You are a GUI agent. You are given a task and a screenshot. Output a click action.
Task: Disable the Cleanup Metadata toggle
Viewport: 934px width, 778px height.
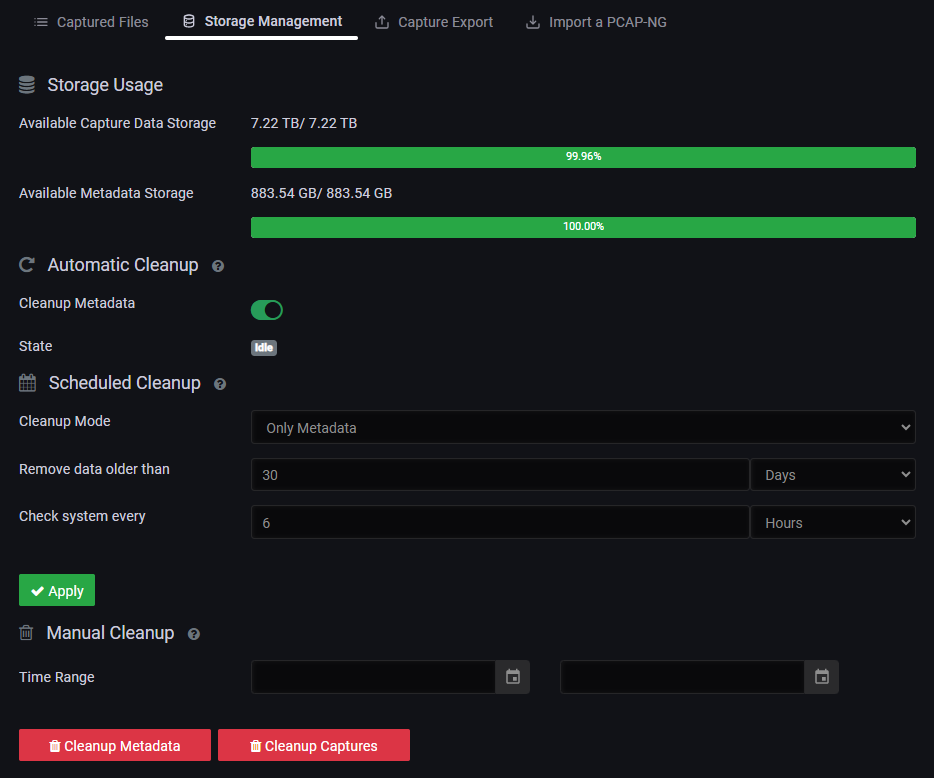coord(267,310)
